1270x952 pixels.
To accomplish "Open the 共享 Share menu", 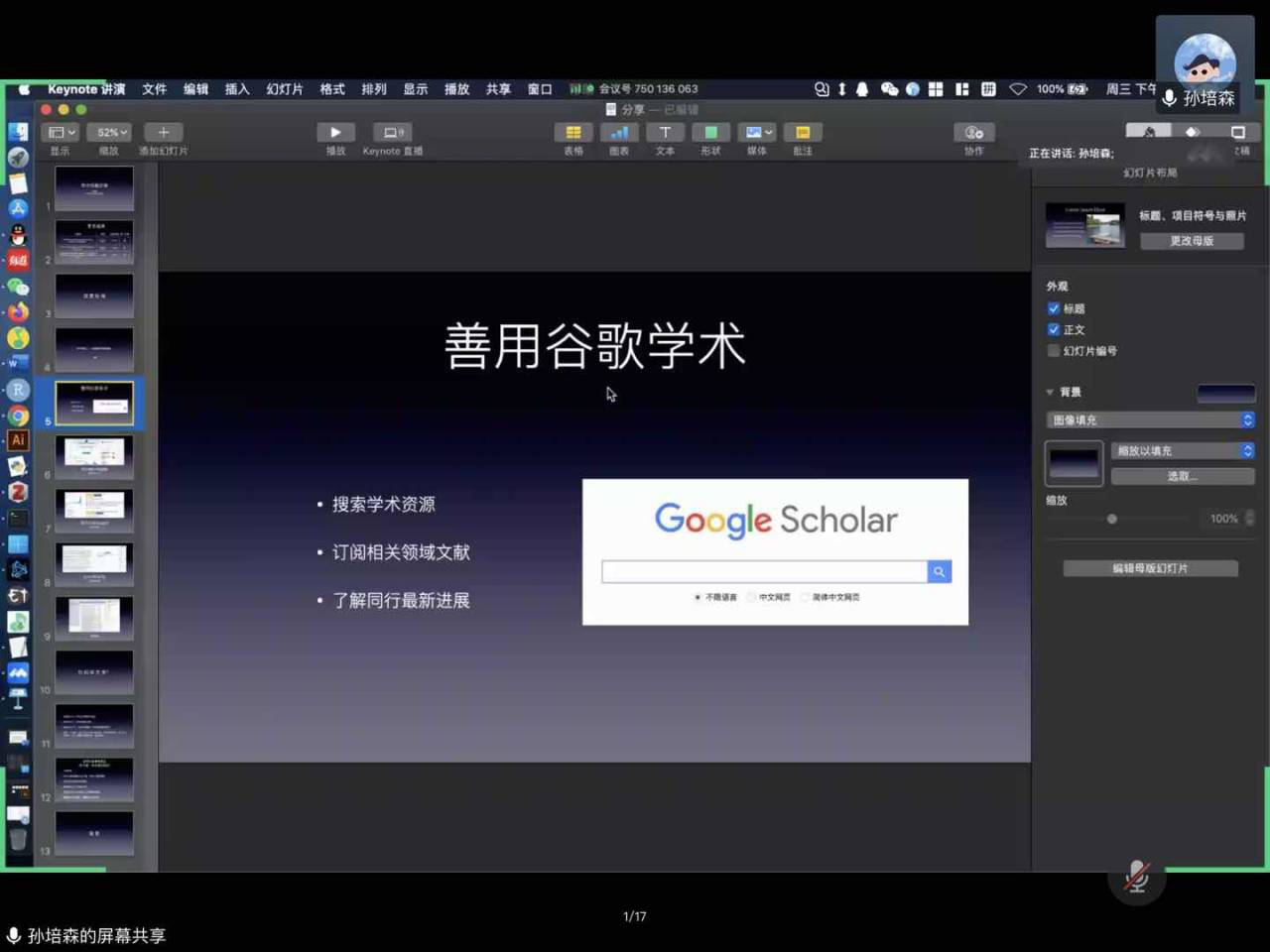I will (498, 89).
